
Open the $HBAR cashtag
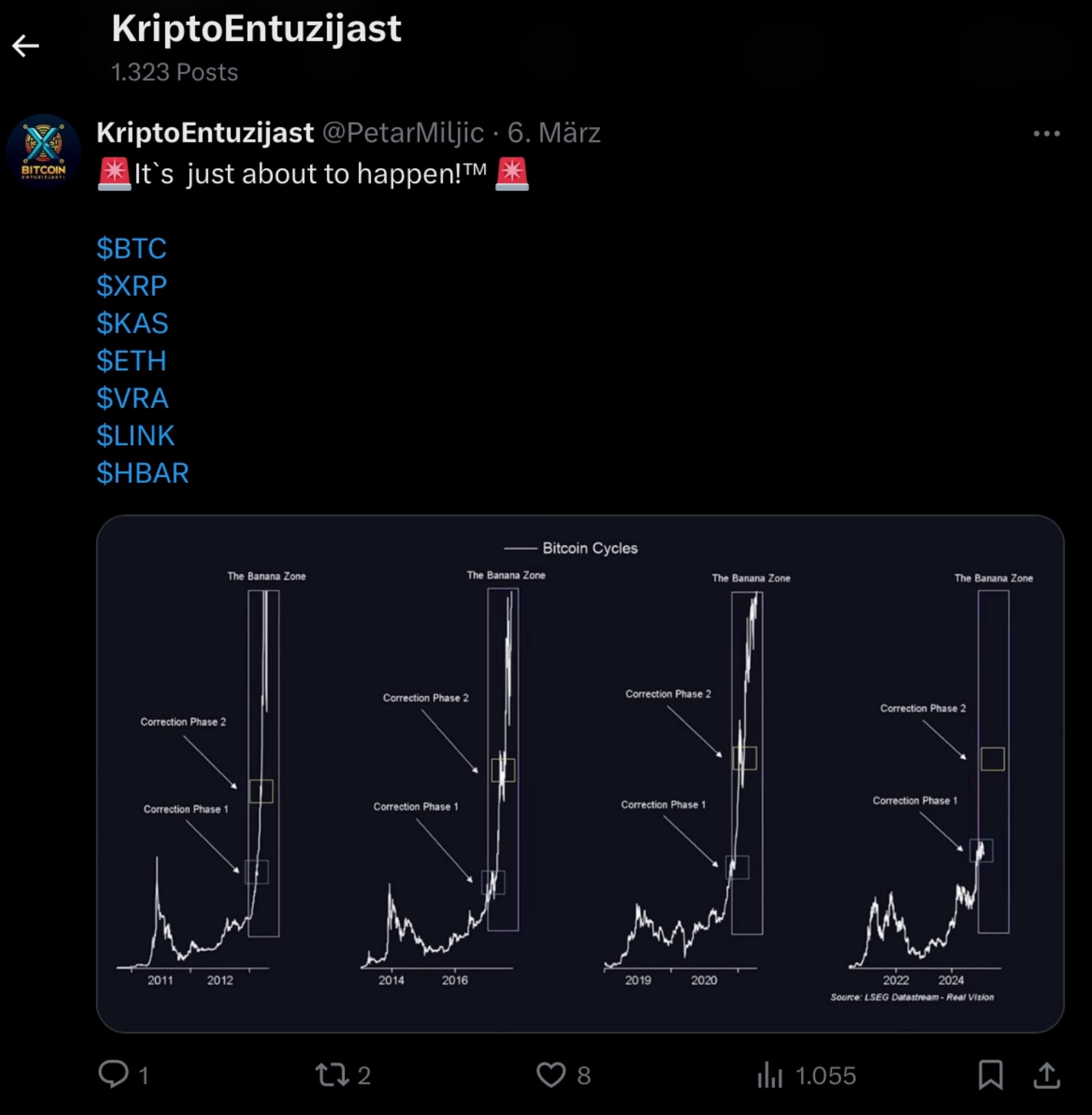pos(143,473)
